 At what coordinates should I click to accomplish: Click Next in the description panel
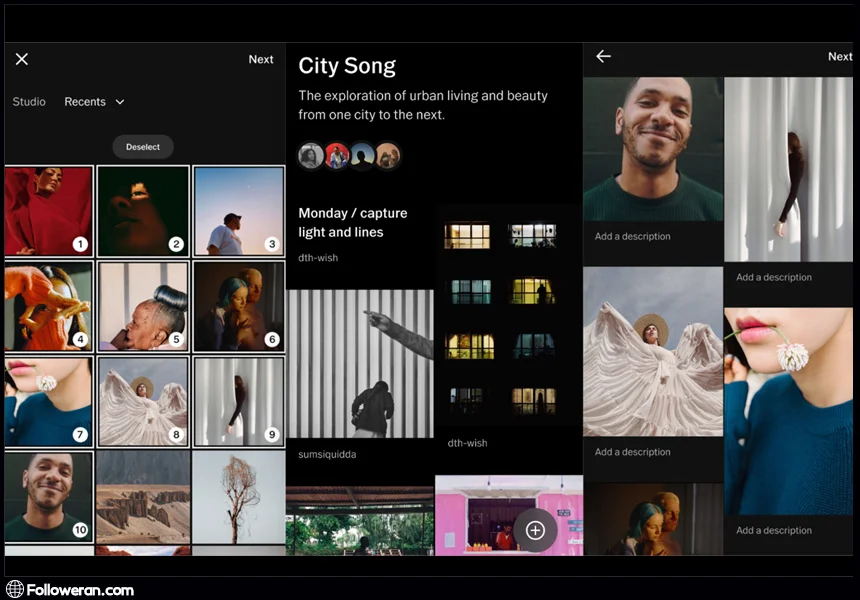[839, 57]
